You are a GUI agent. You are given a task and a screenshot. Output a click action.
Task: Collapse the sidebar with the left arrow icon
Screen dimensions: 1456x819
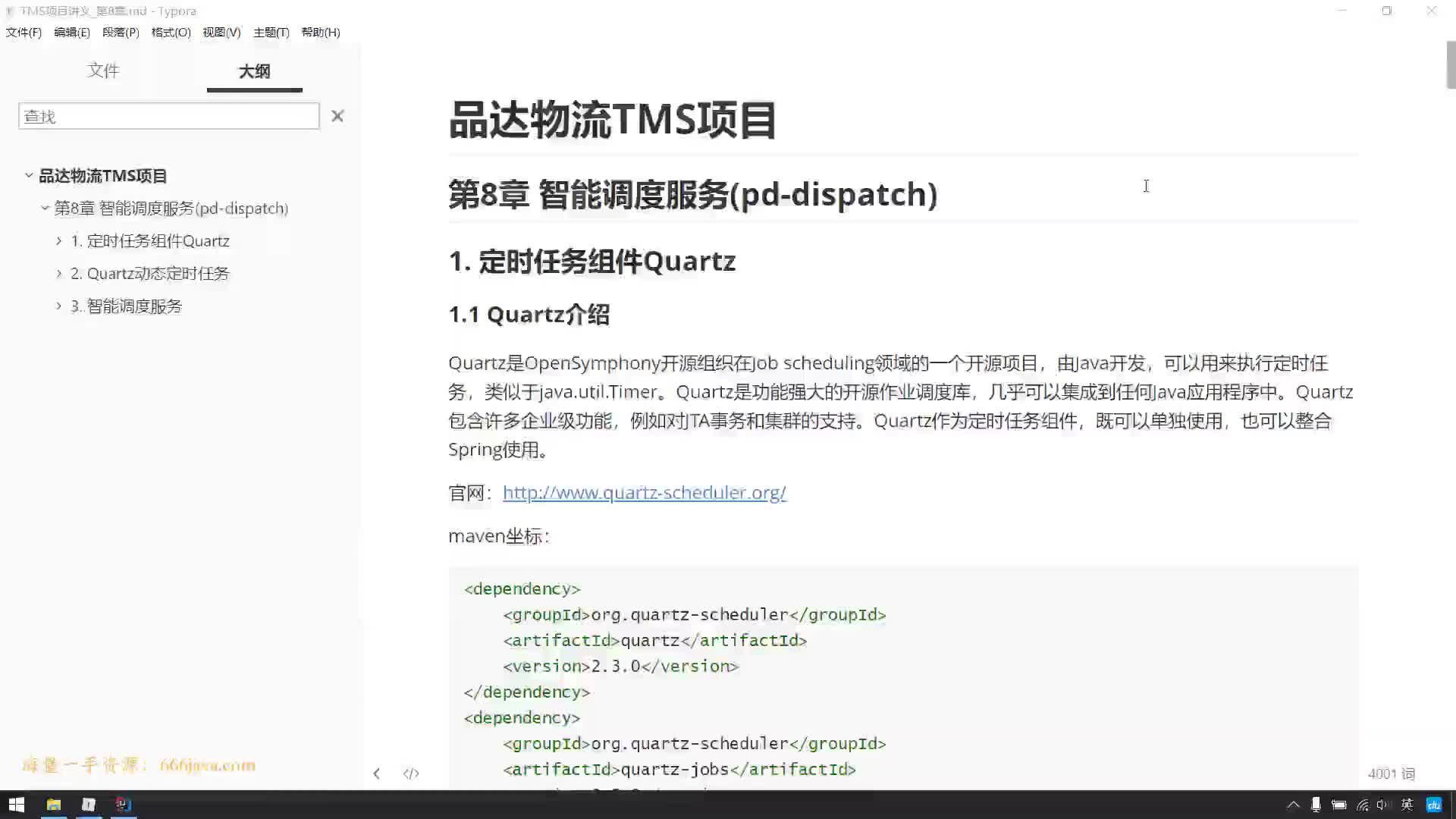376,773
